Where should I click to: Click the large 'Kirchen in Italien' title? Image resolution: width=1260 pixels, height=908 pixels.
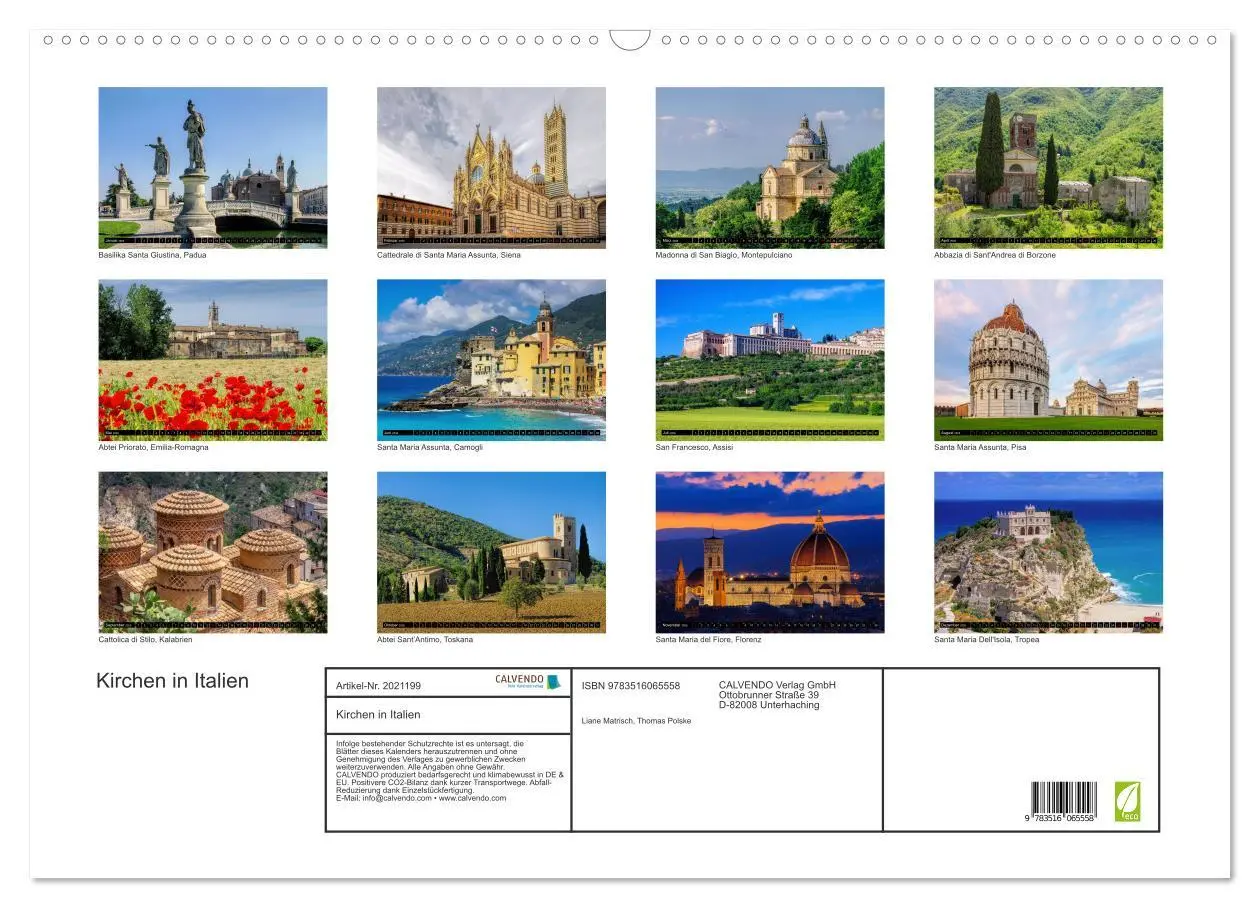172,681
